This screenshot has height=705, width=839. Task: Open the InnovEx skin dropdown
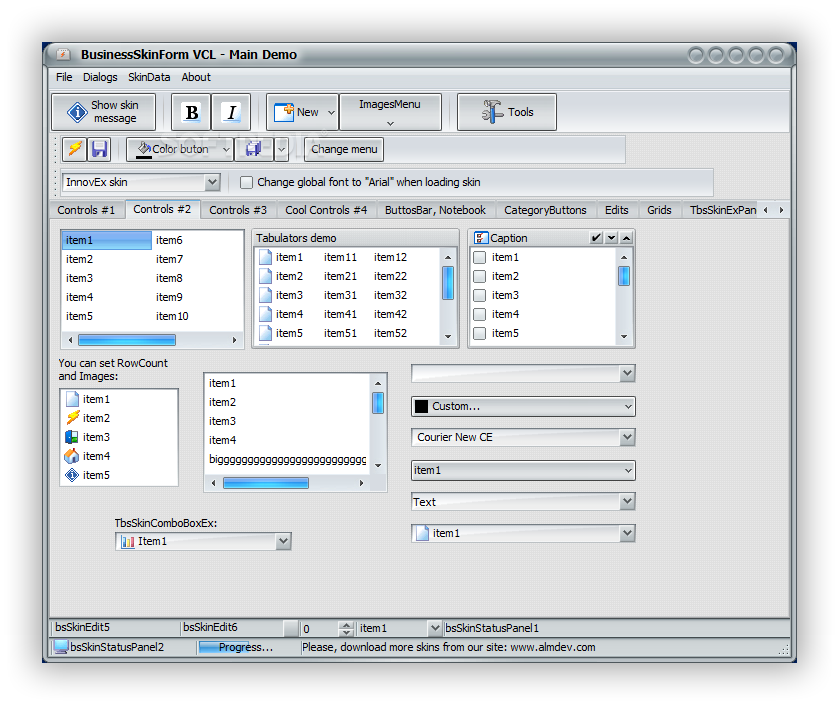(x=212, y=182)
